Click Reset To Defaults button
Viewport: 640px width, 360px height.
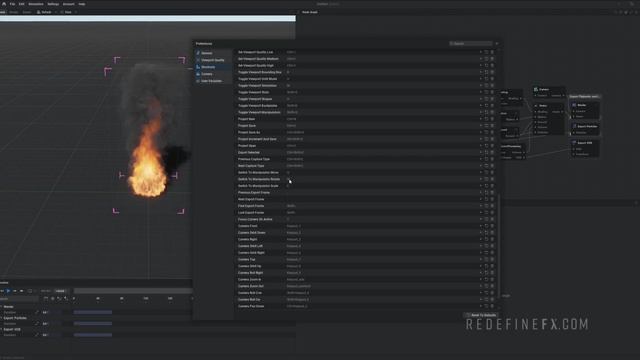(482, 315)
